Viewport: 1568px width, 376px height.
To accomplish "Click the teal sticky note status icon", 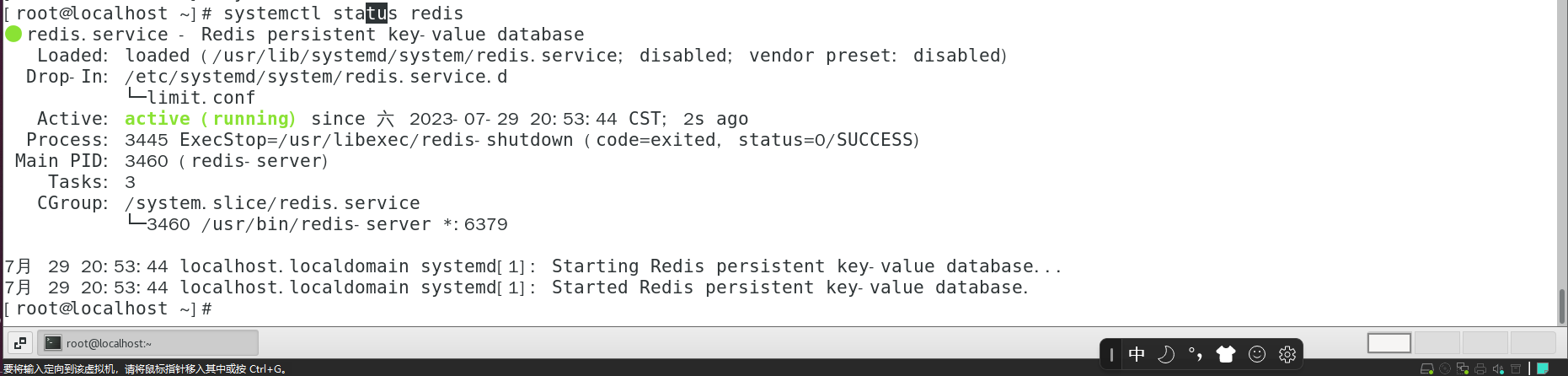I will [x=1543, y=368].
